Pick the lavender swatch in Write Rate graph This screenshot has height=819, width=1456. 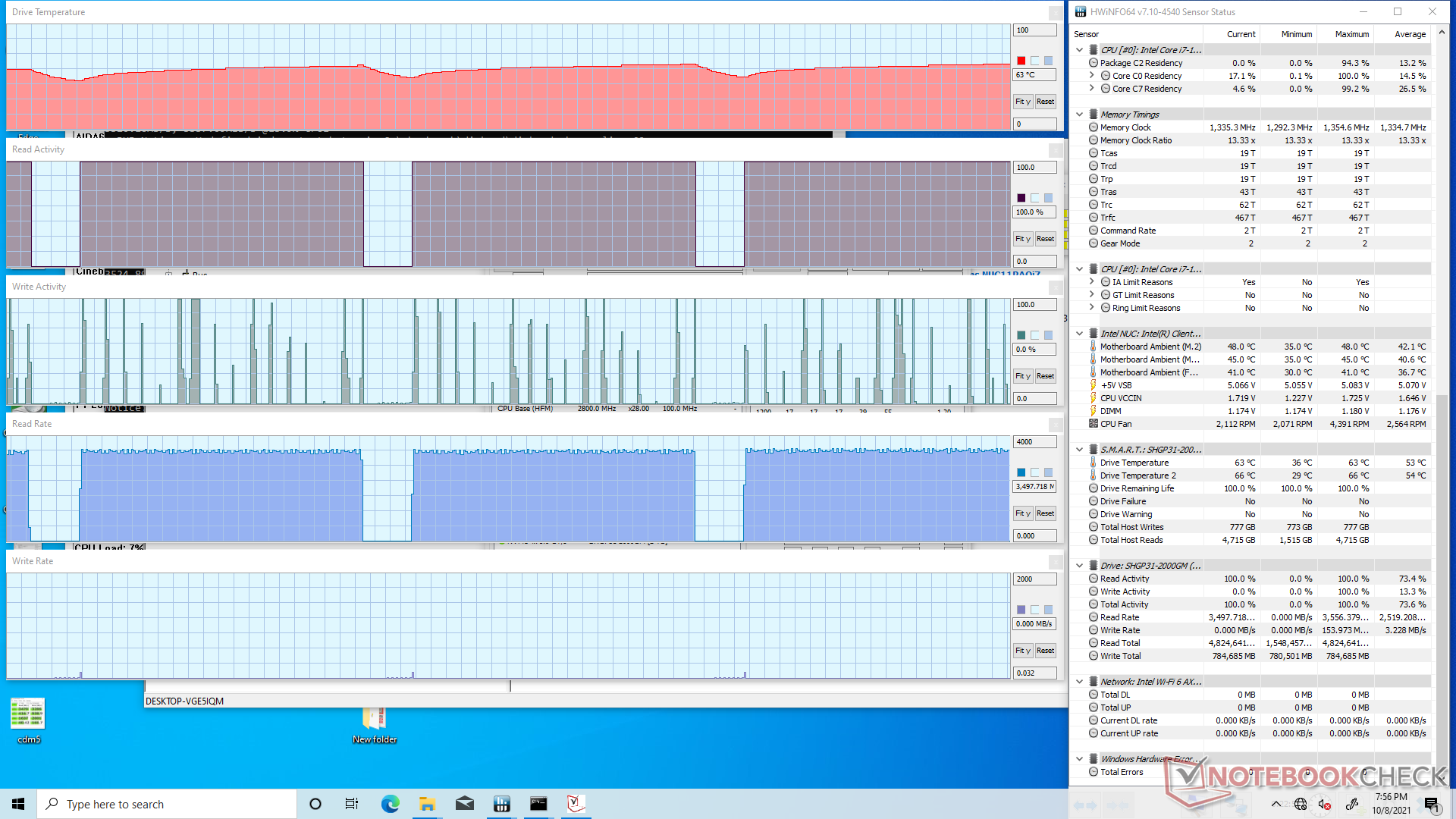(x=1021, y=610)
